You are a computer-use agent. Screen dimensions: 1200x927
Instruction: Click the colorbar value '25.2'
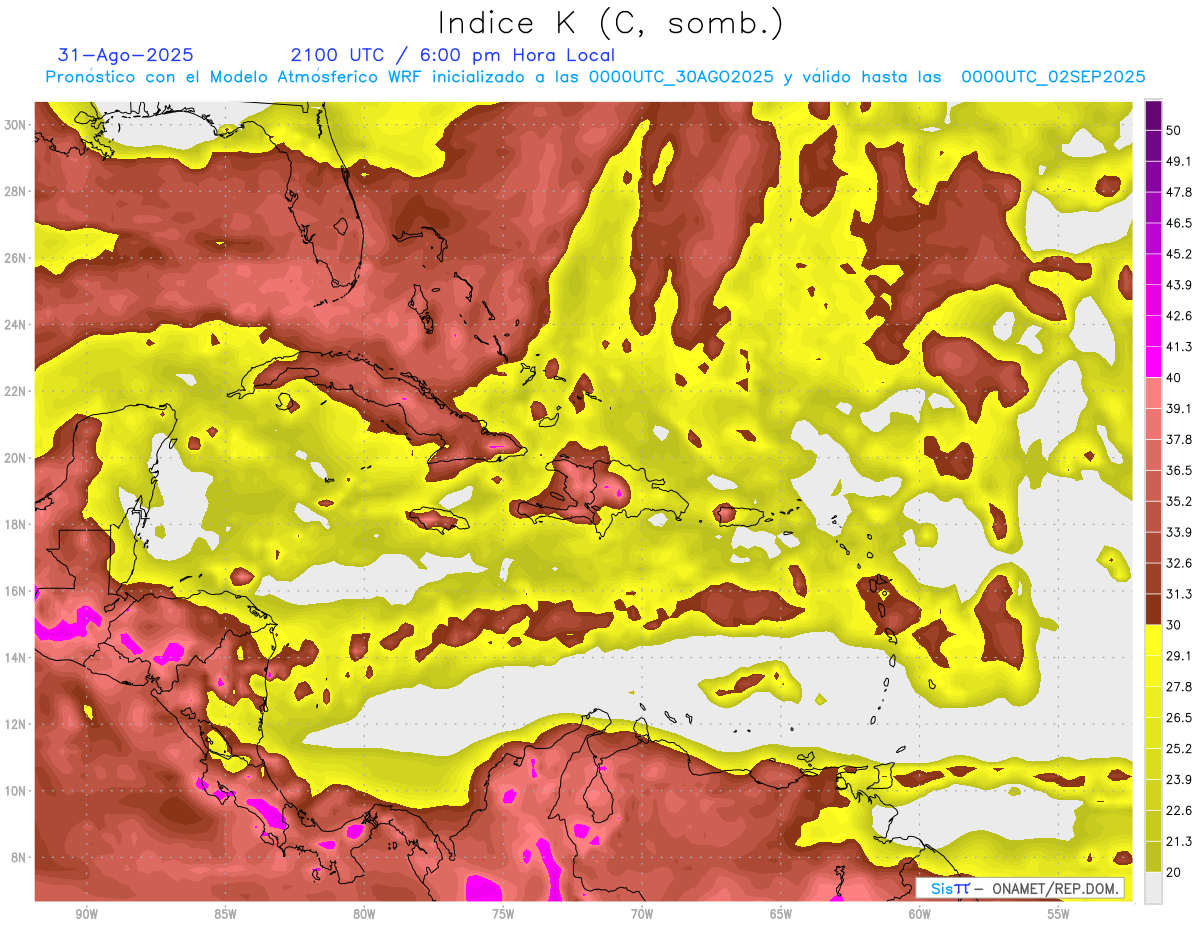click(1179, 750)
